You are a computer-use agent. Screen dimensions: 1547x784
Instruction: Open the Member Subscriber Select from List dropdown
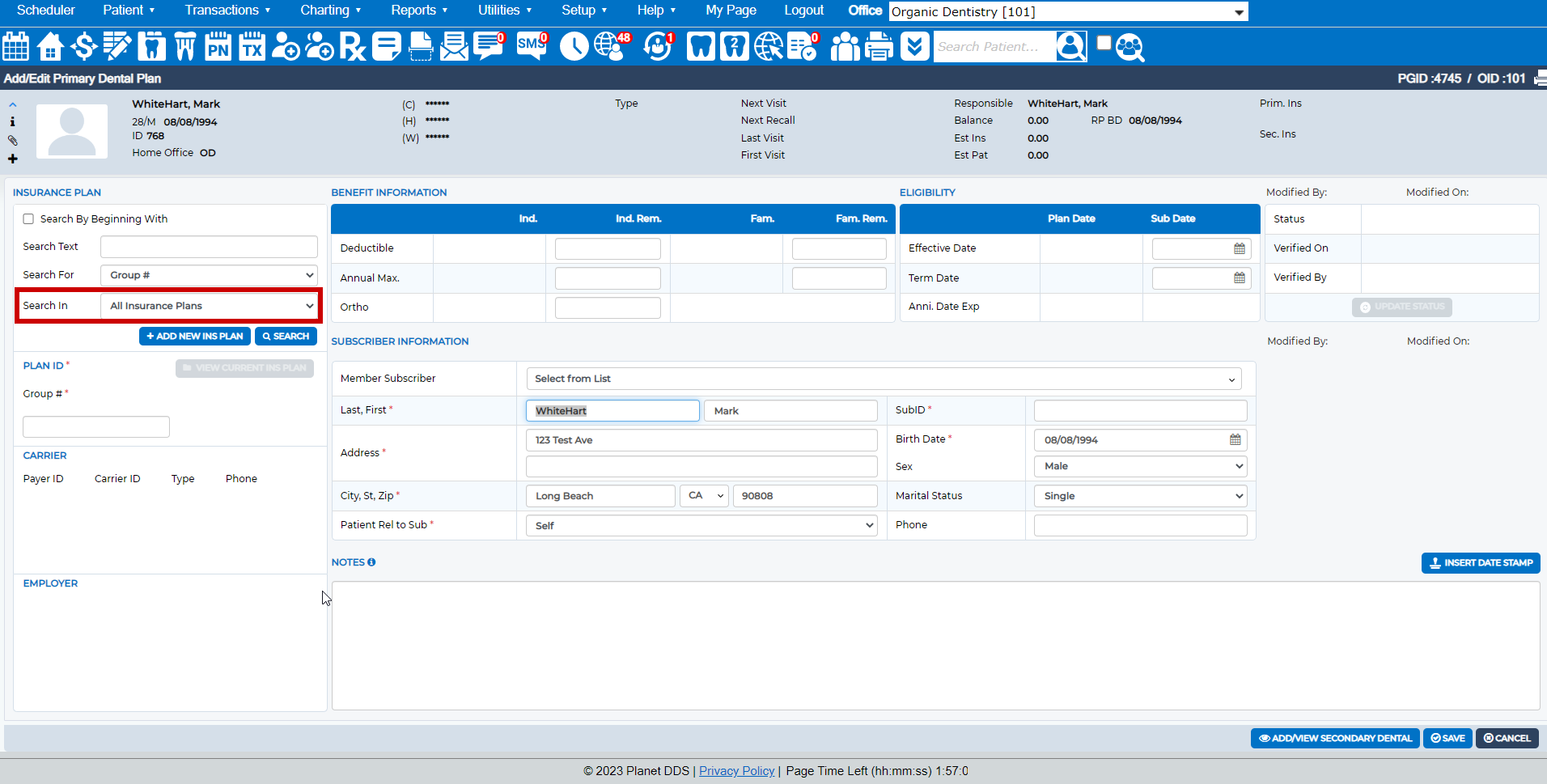886,379
